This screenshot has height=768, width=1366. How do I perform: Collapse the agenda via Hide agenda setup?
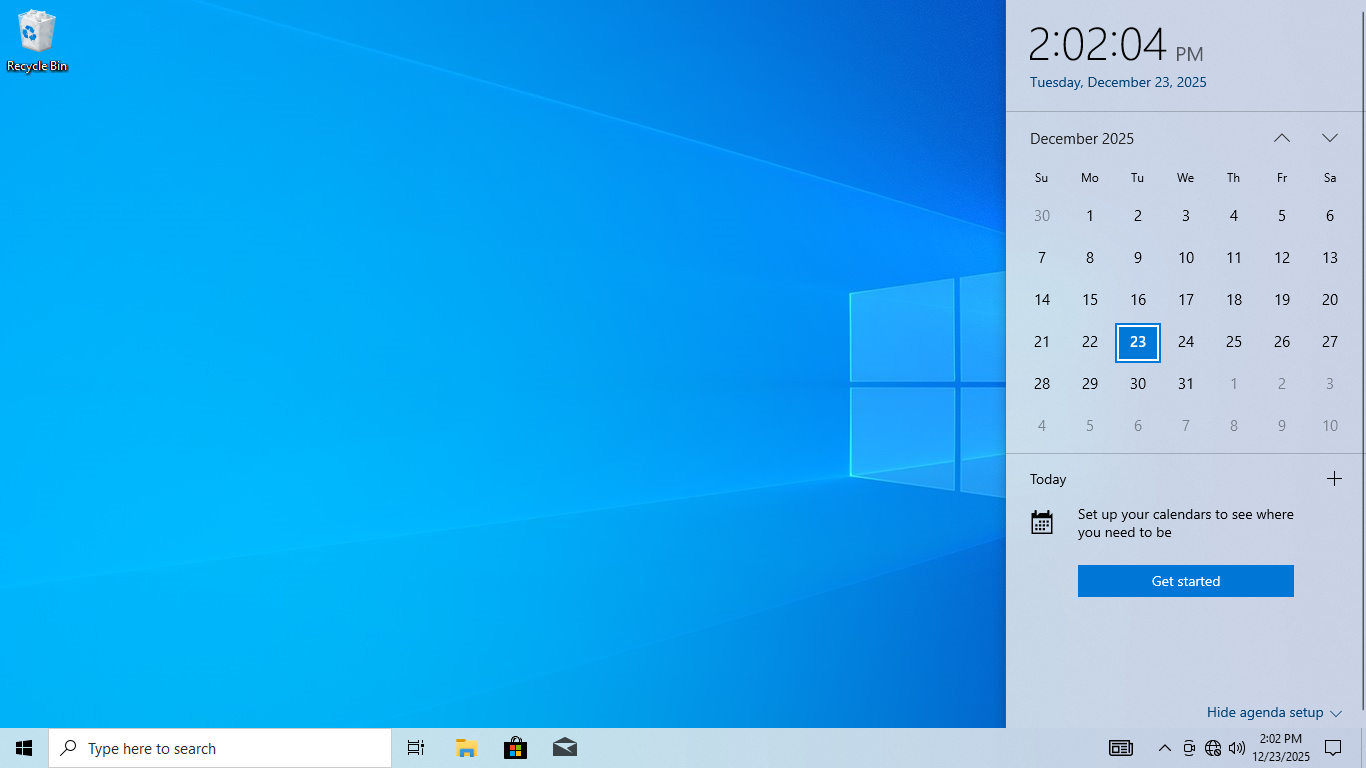click(x=1273, y=712)
